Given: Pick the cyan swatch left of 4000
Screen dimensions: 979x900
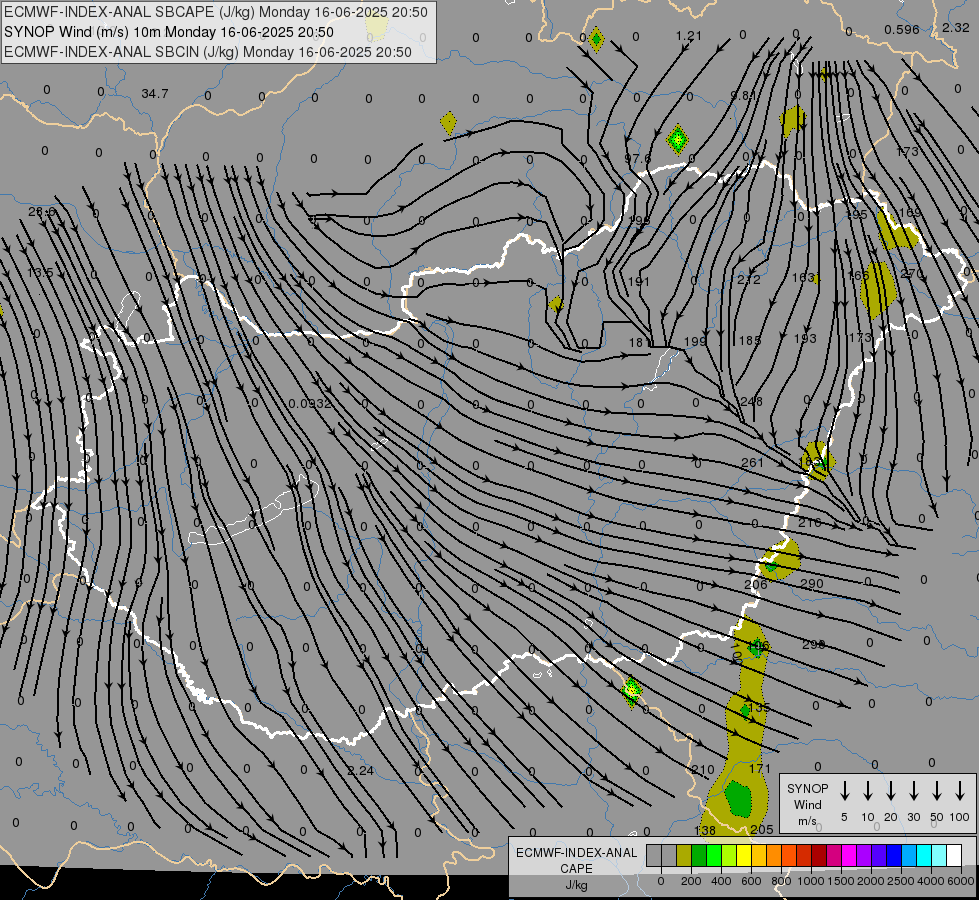Looking at the screenshot, I should [x=923, y=855].
